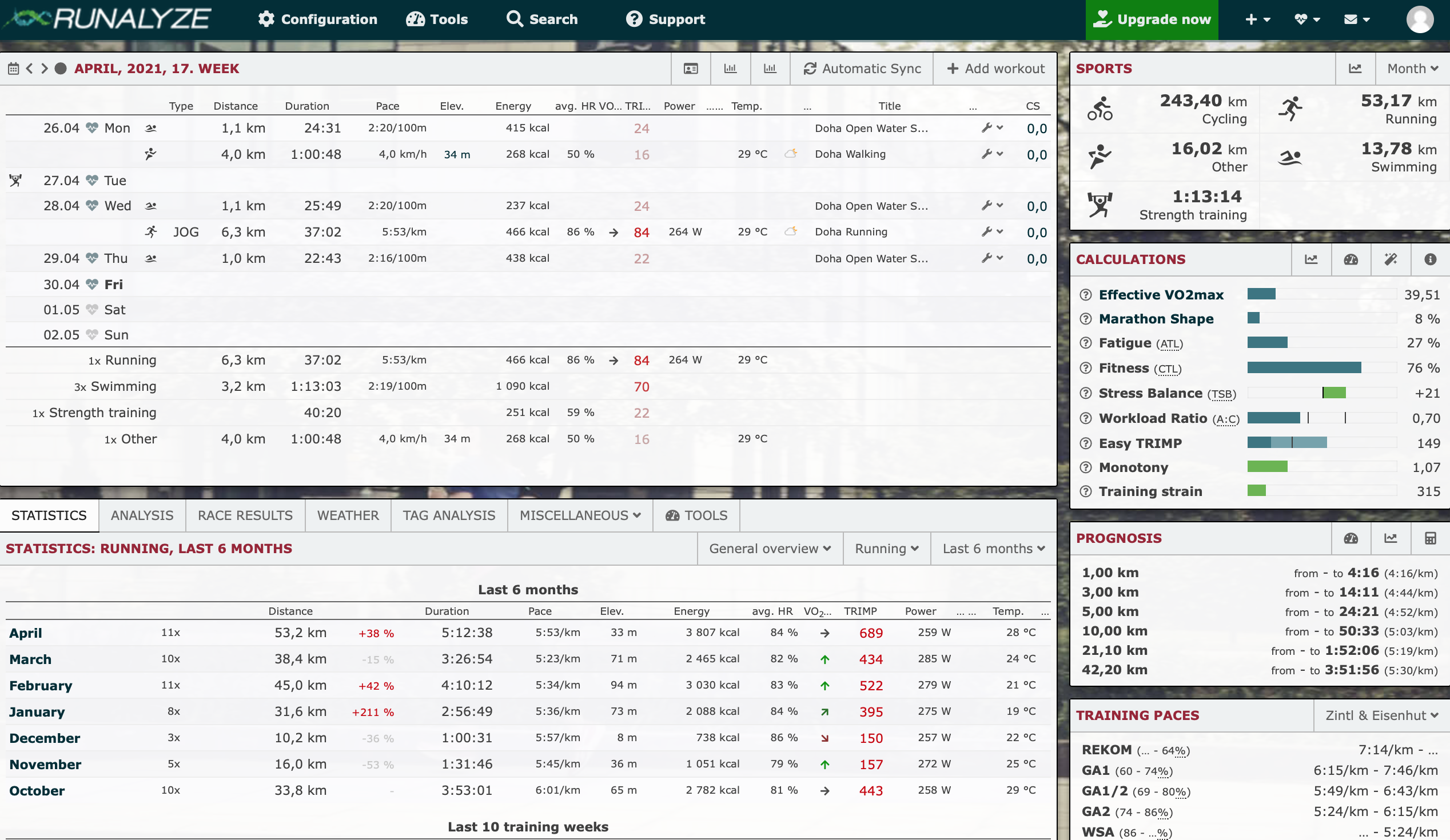Open the Zintl & Eisenhut dropdown
Screen dimensions: 1450x840
coord(1381,715)
